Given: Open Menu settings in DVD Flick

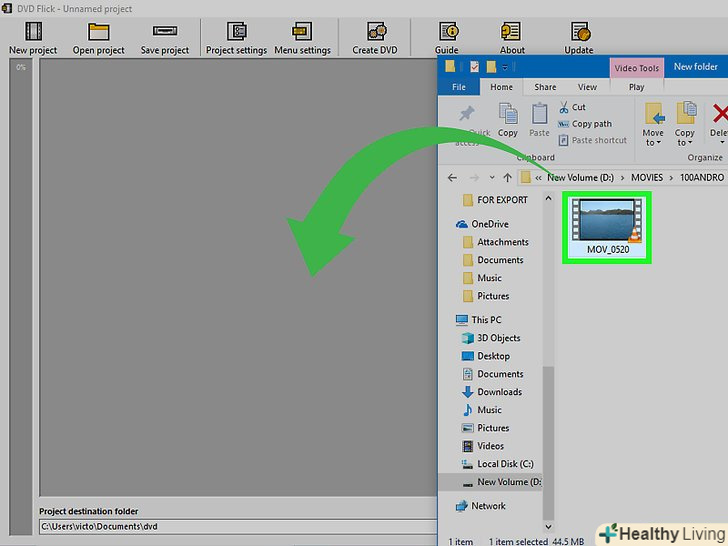Looking at the screenshot, I should (302, 39).
